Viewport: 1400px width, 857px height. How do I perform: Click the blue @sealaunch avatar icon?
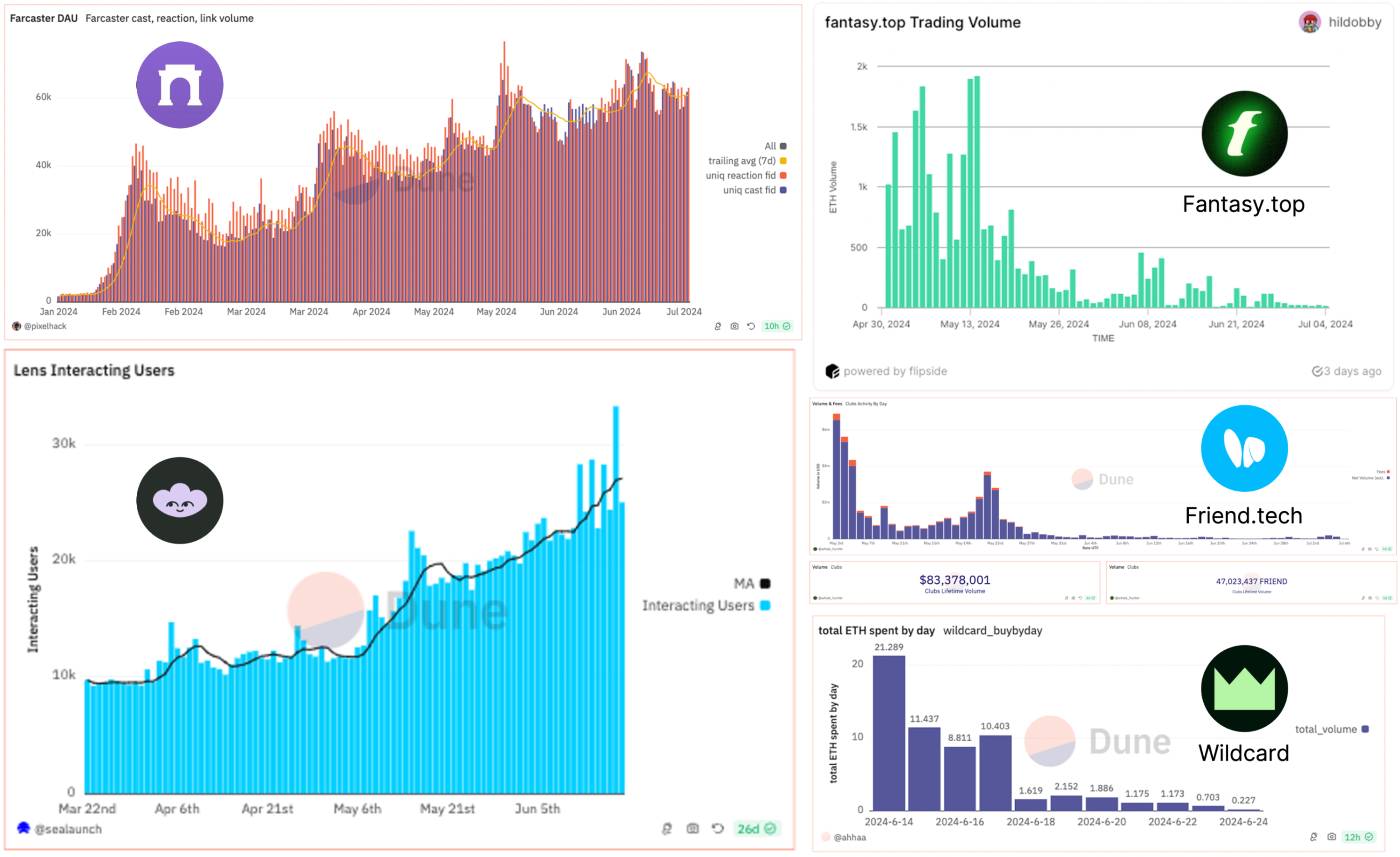tap(23, 828)
